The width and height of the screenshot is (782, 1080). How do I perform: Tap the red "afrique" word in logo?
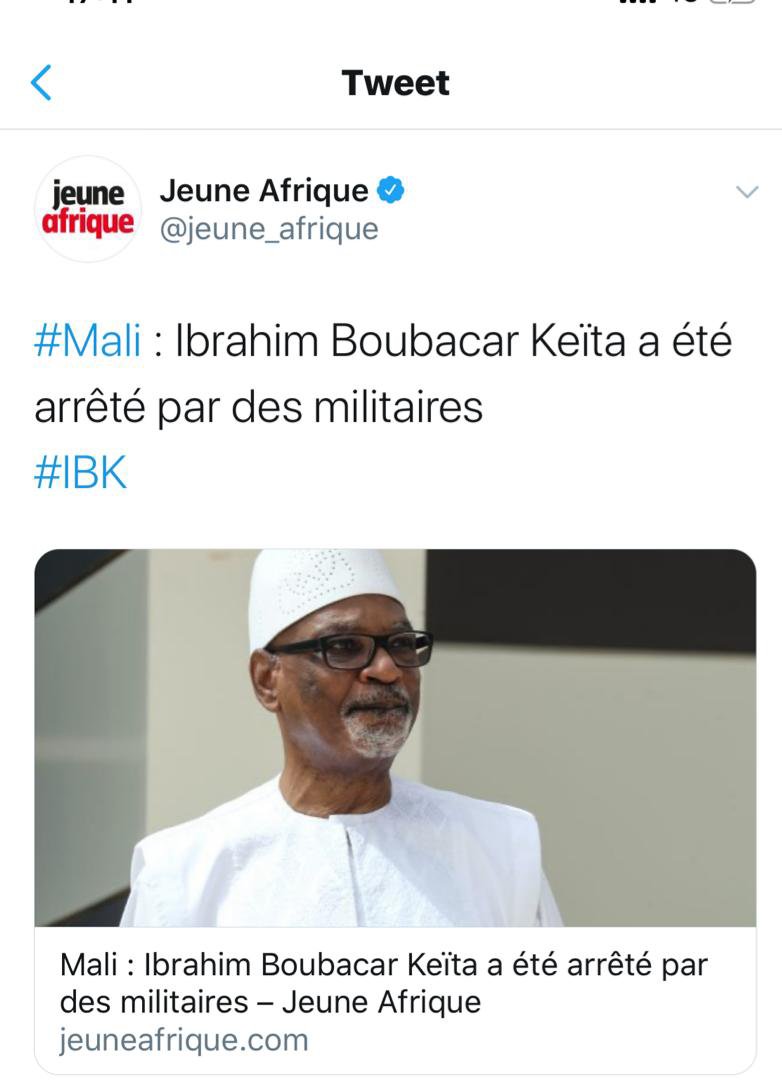click(88, 224)
